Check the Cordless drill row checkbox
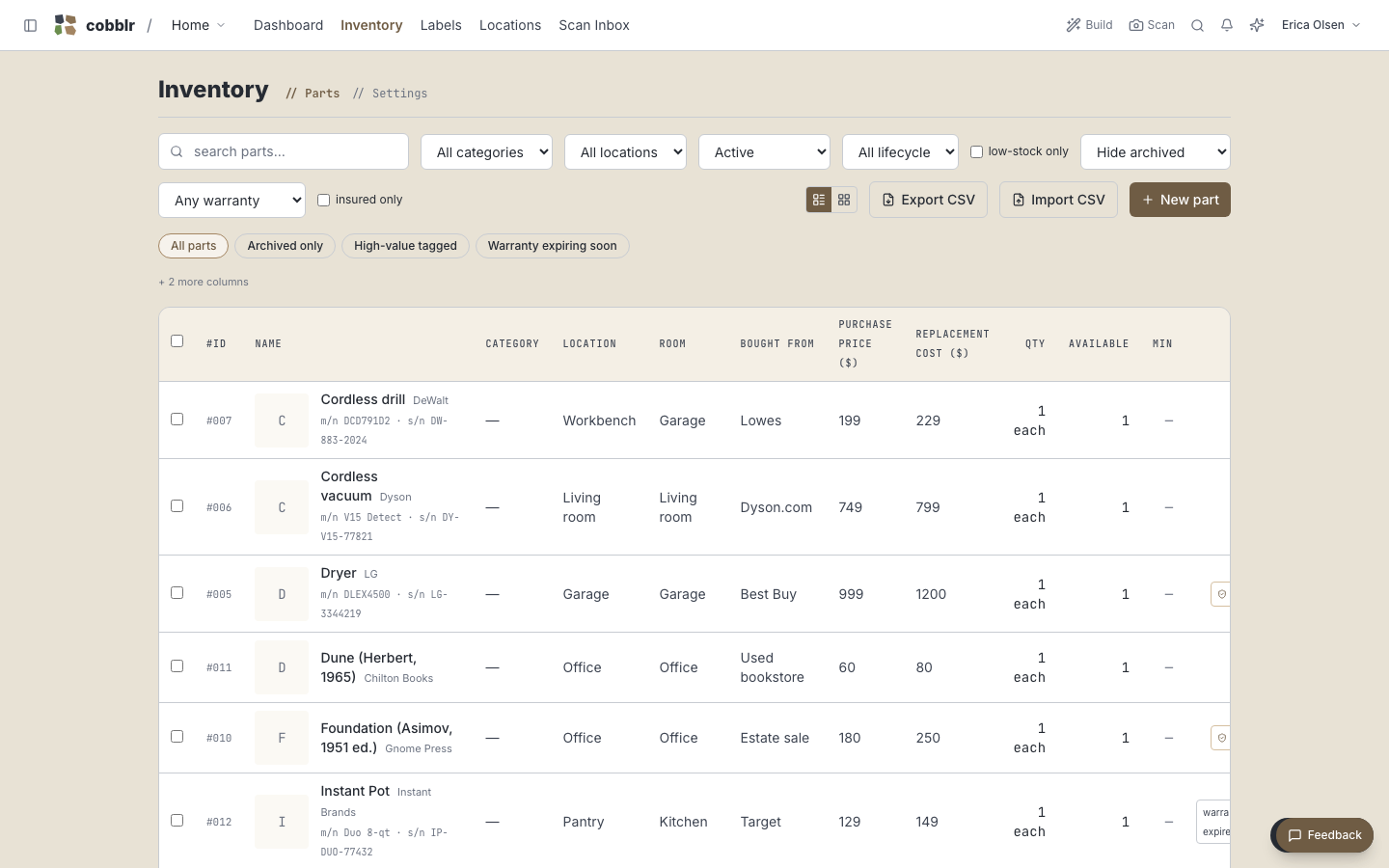1389x868 pixels. 177,419
